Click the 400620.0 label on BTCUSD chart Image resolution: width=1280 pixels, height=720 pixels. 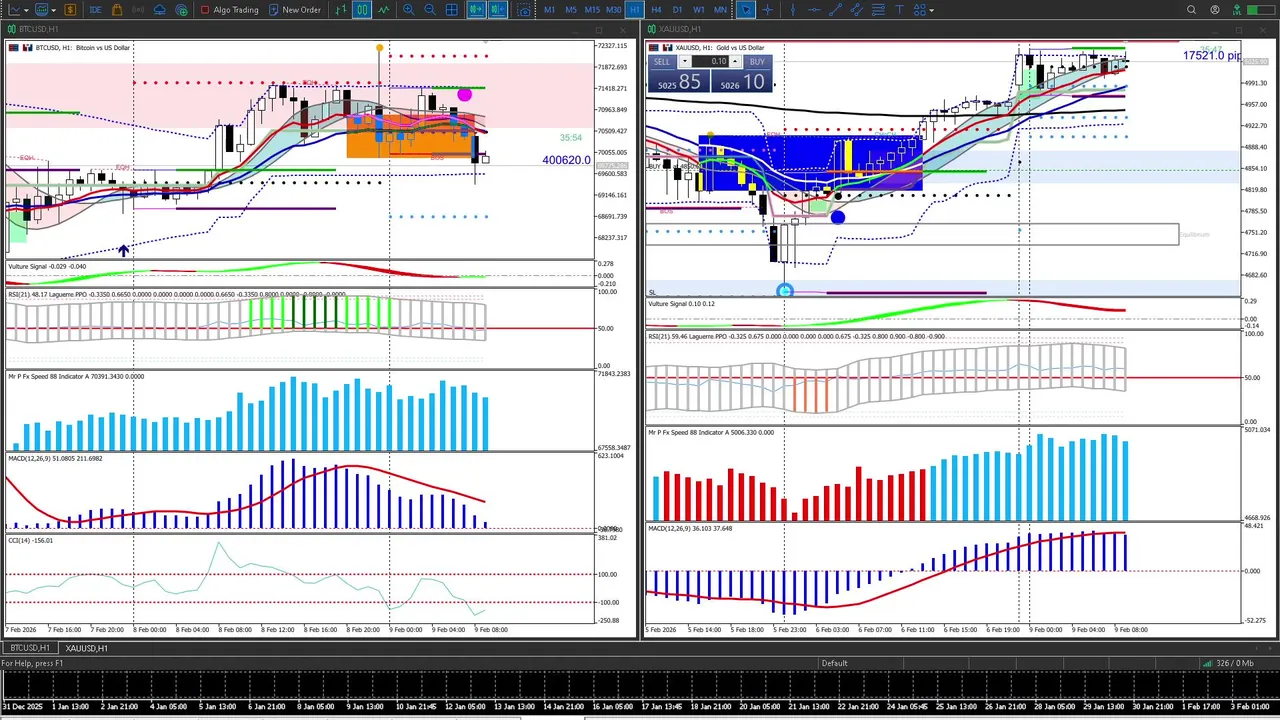pyautogui.click(x=566, y=160)
